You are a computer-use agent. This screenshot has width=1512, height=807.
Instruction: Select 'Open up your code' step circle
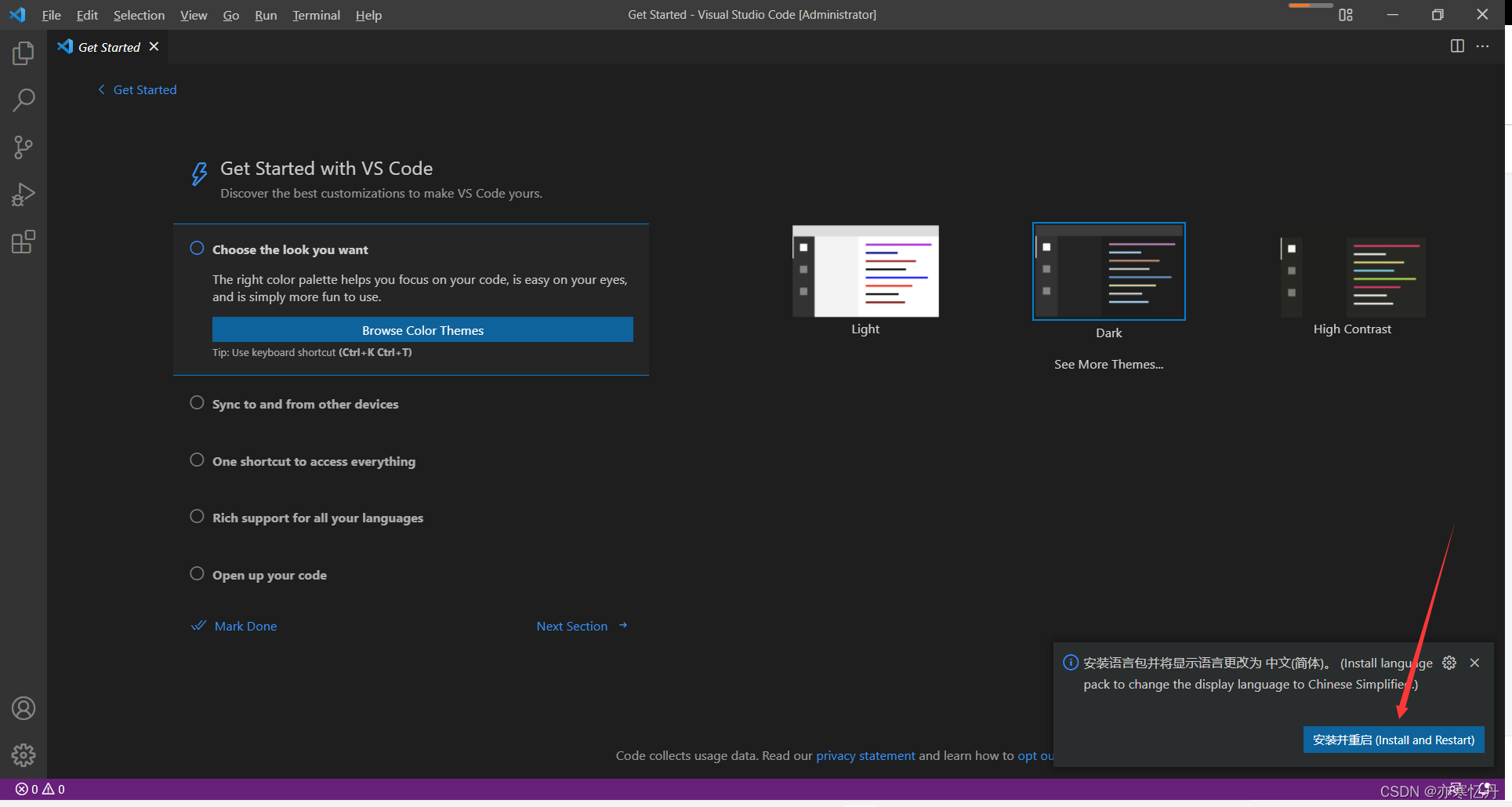(x=197, y=573)
